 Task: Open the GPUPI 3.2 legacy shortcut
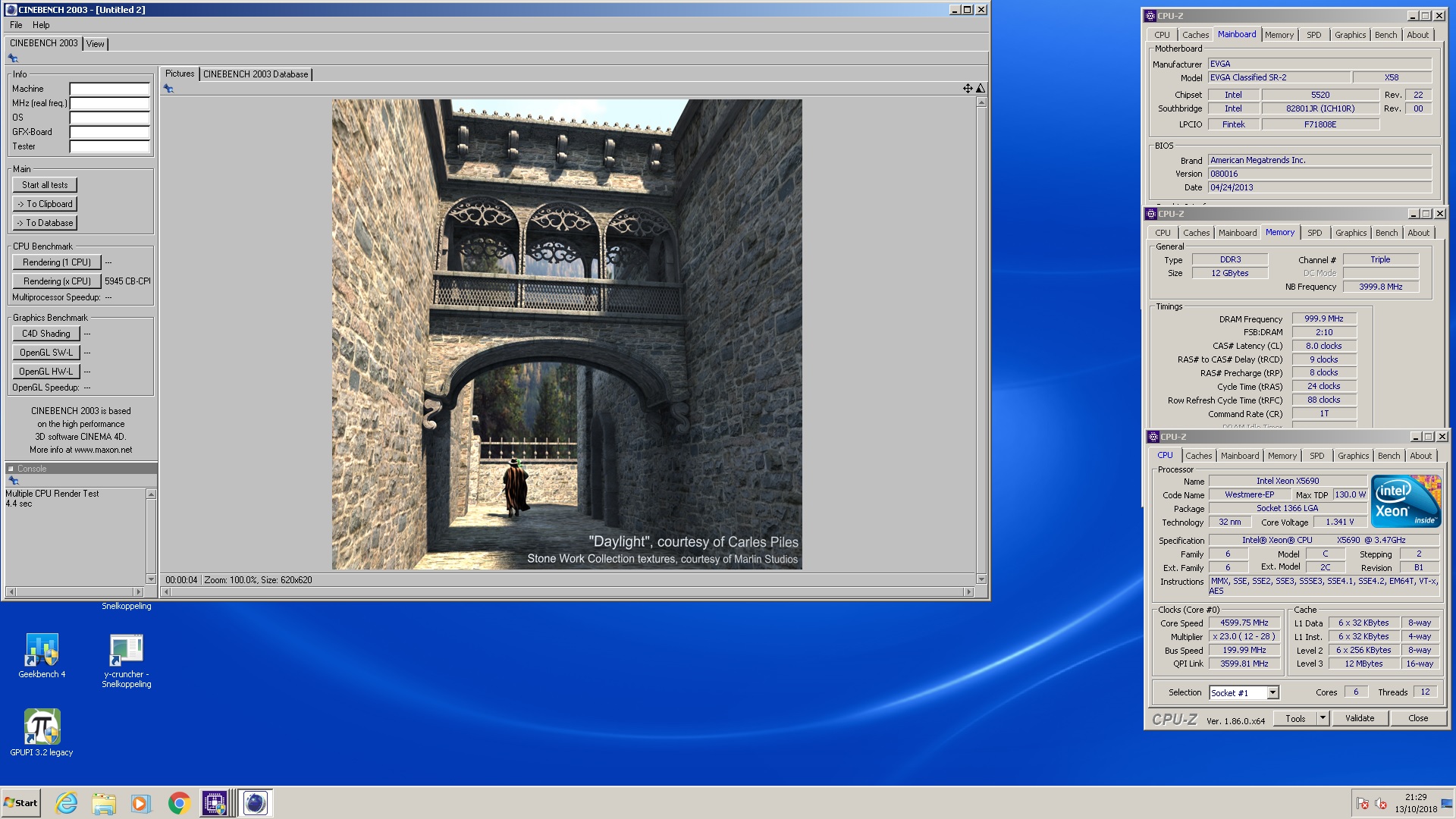pyautogui.click(x=42, y=733)
